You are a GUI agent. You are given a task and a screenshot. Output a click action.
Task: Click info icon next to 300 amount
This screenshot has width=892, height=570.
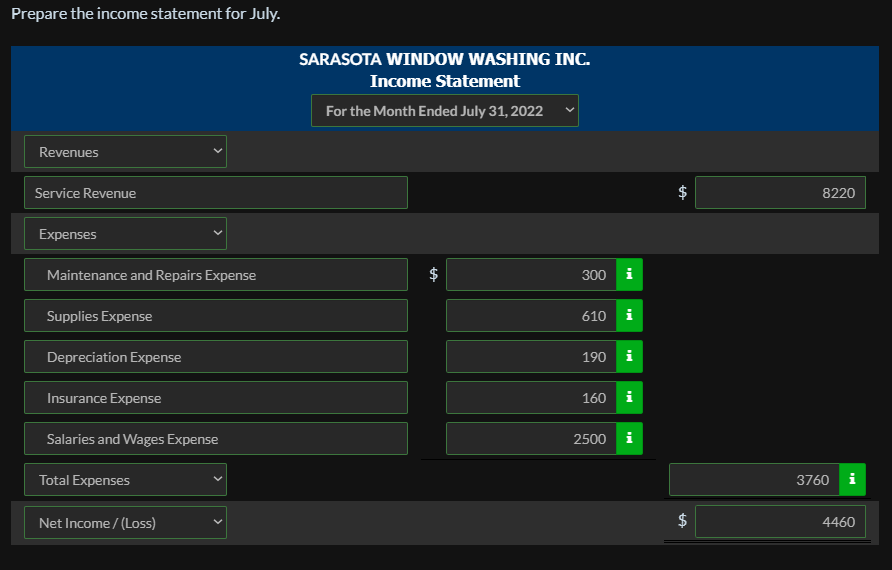tap(629, 275)
